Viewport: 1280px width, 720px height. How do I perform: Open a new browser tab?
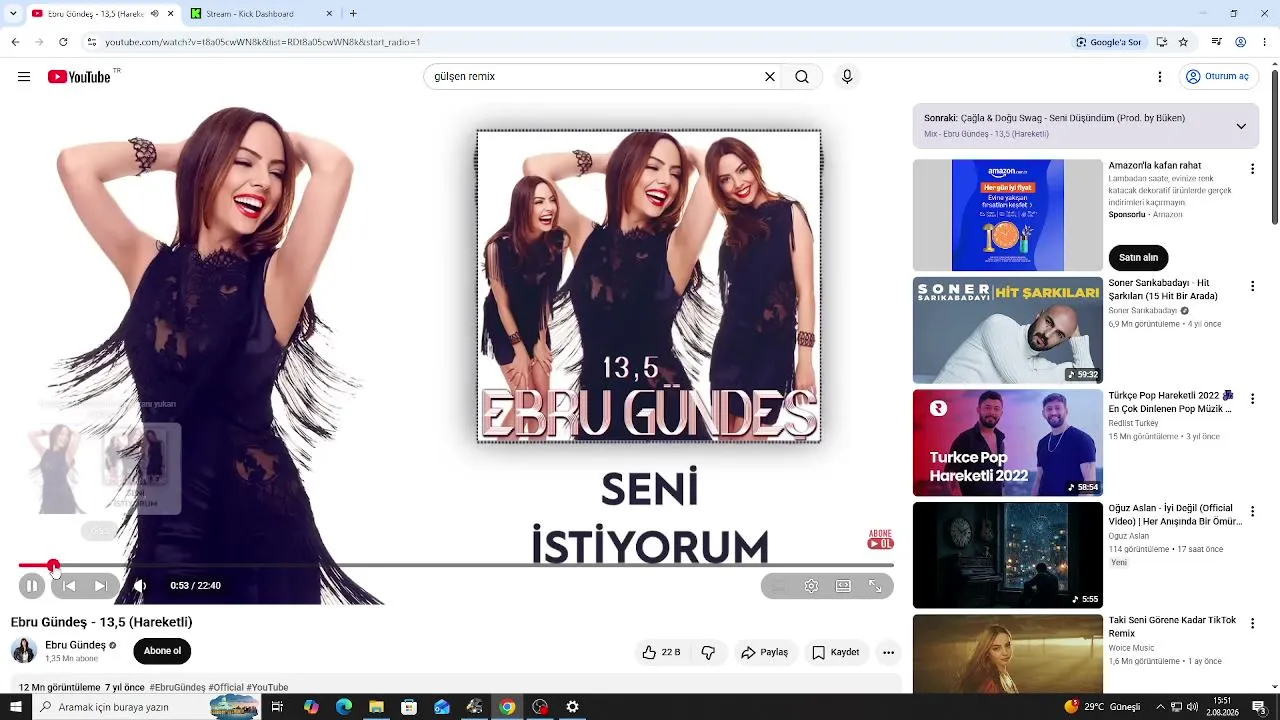(353, 14)
